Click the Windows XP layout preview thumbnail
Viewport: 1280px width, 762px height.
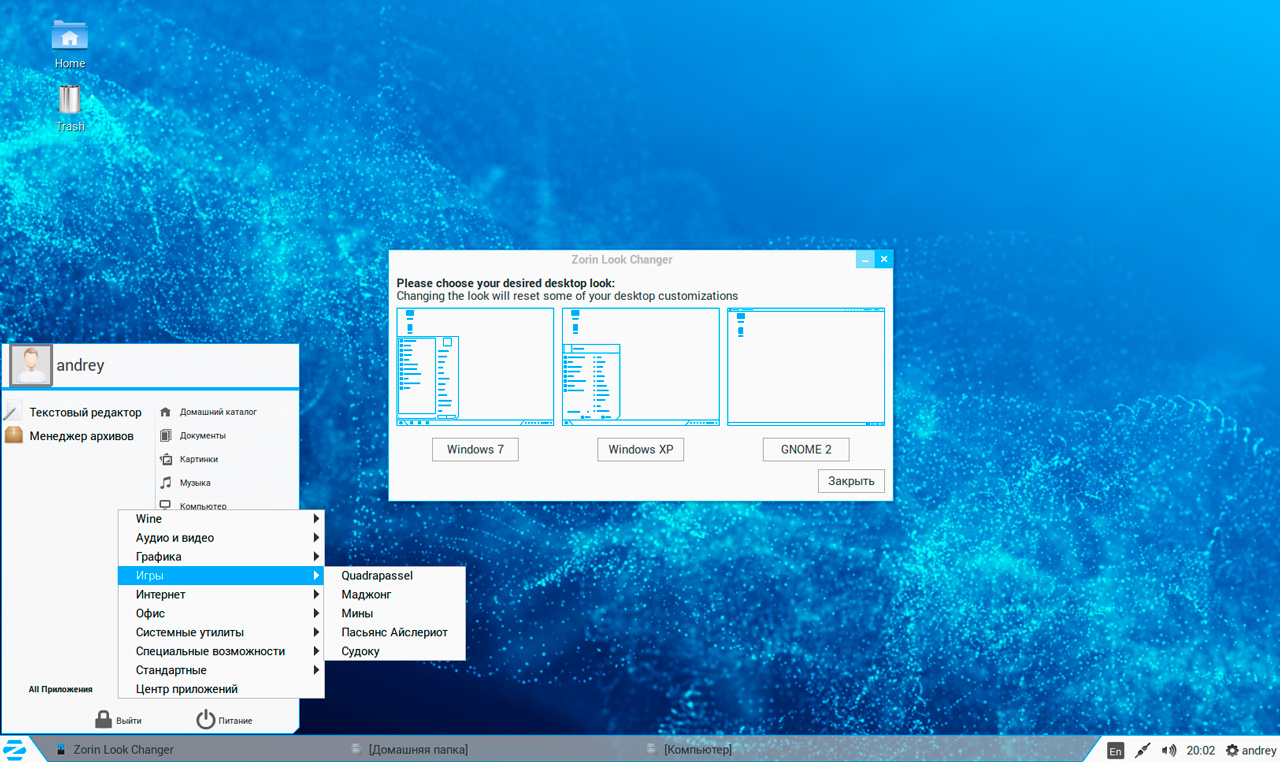click(640, 367)
